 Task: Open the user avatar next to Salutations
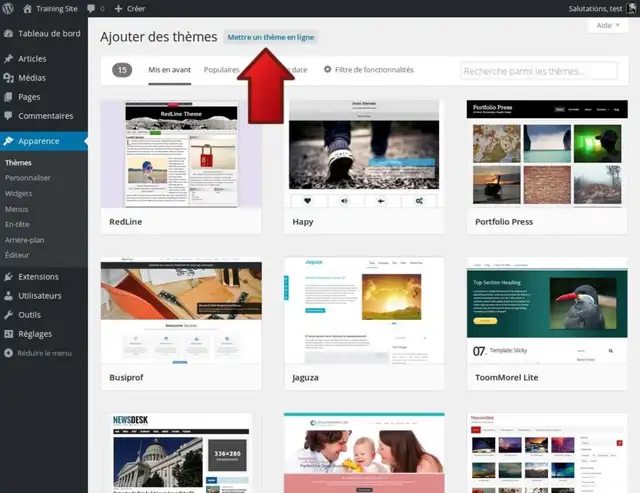pos(631,9)
